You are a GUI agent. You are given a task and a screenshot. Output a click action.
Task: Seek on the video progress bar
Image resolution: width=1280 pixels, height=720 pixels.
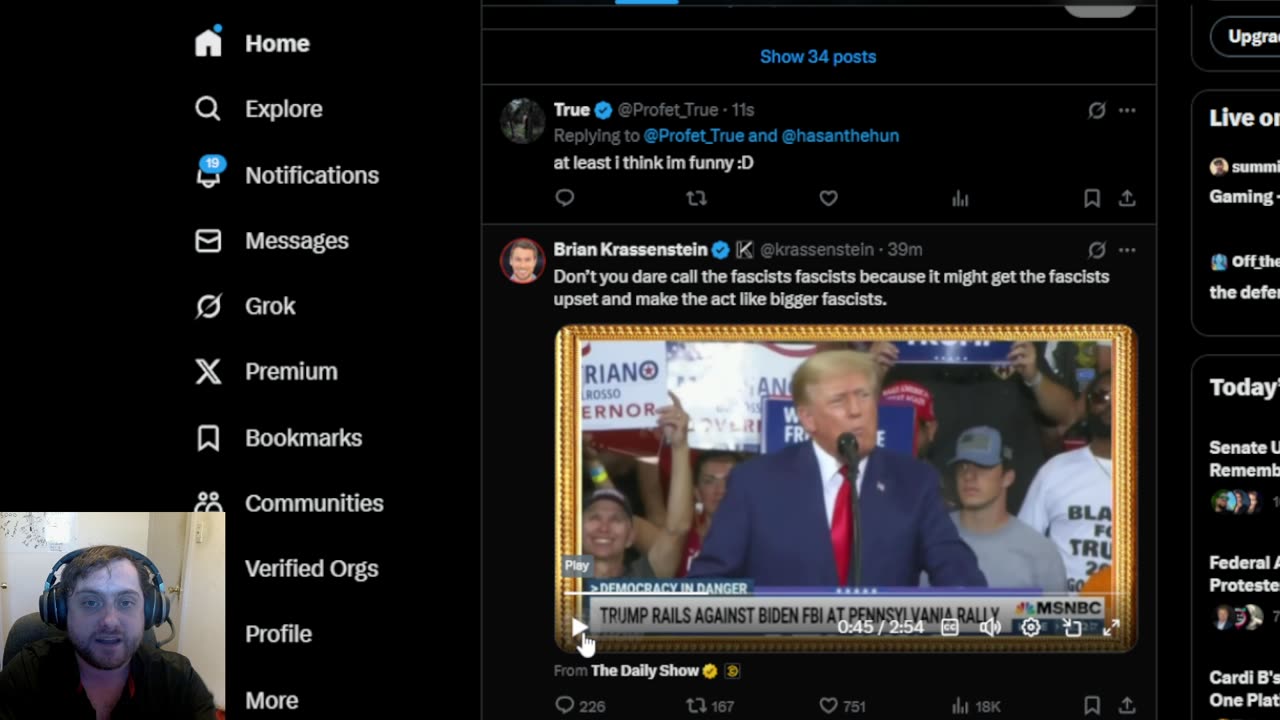click(x=846, y=592)
